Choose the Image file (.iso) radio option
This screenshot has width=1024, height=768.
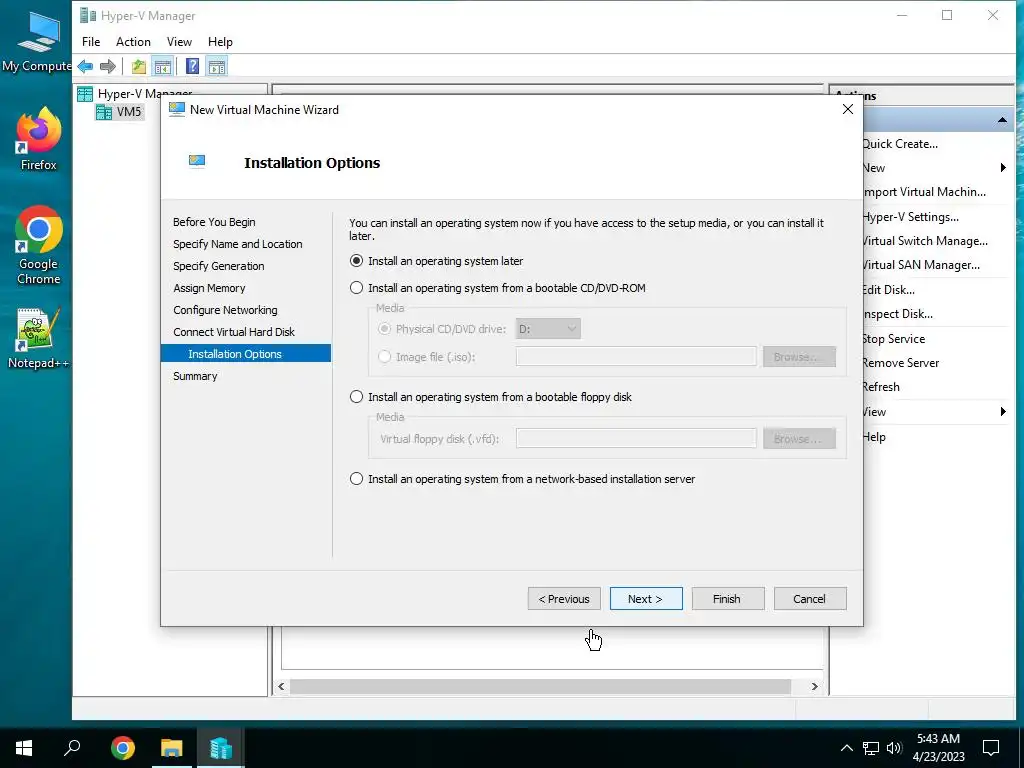click(384, 357)
